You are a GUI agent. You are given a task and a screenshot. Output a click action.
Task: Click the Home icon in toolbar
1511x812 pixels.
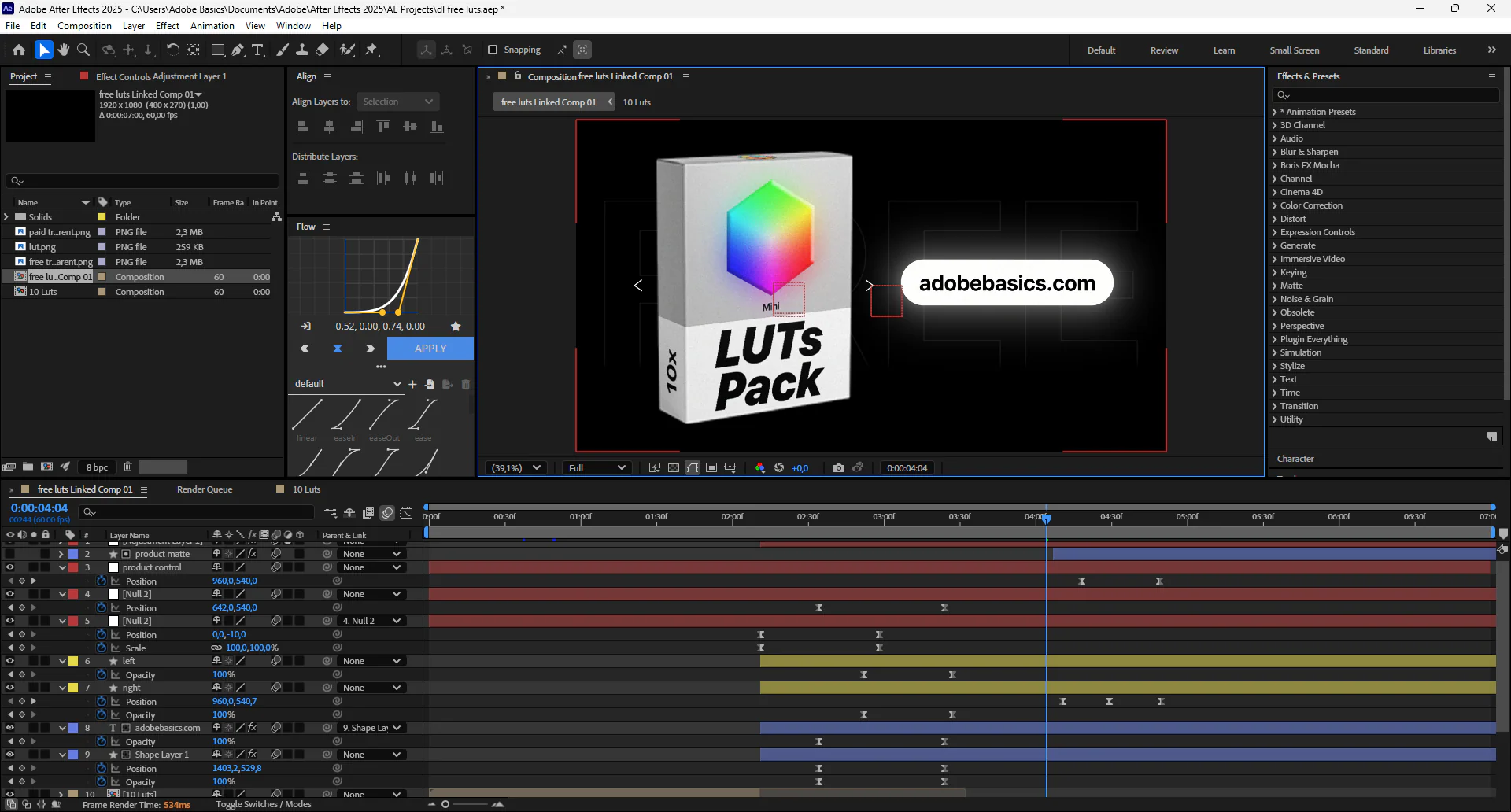[19, 50]
